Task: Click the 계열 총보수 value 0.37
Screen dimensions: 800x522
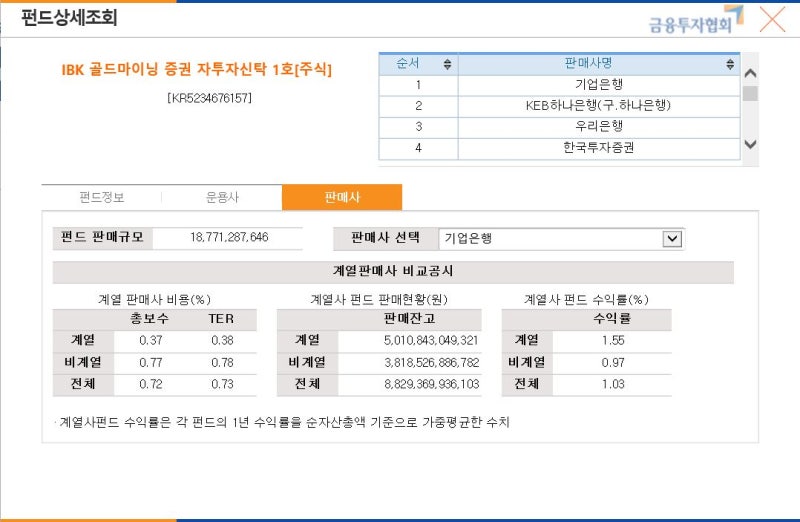Action: [151, 340]
